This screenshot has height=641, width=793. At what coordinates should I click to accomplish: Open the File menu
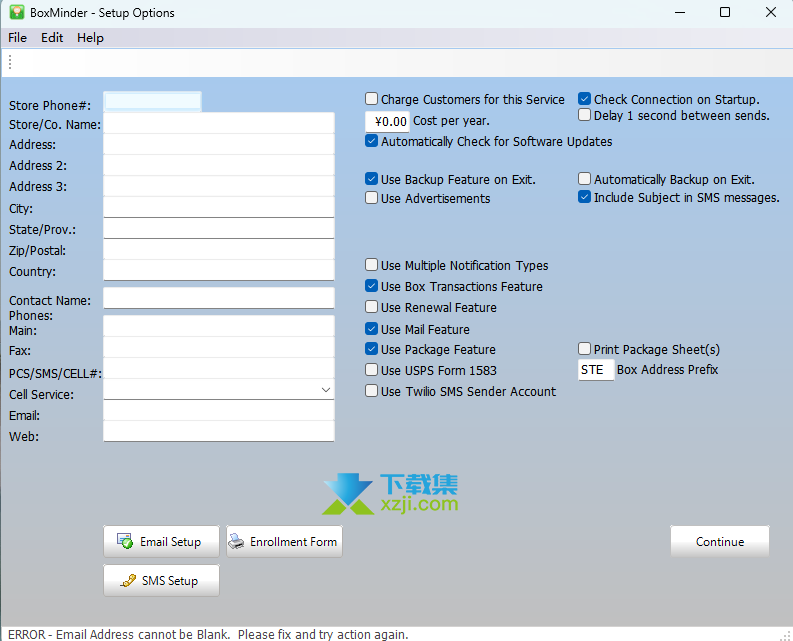coord(17,38)
